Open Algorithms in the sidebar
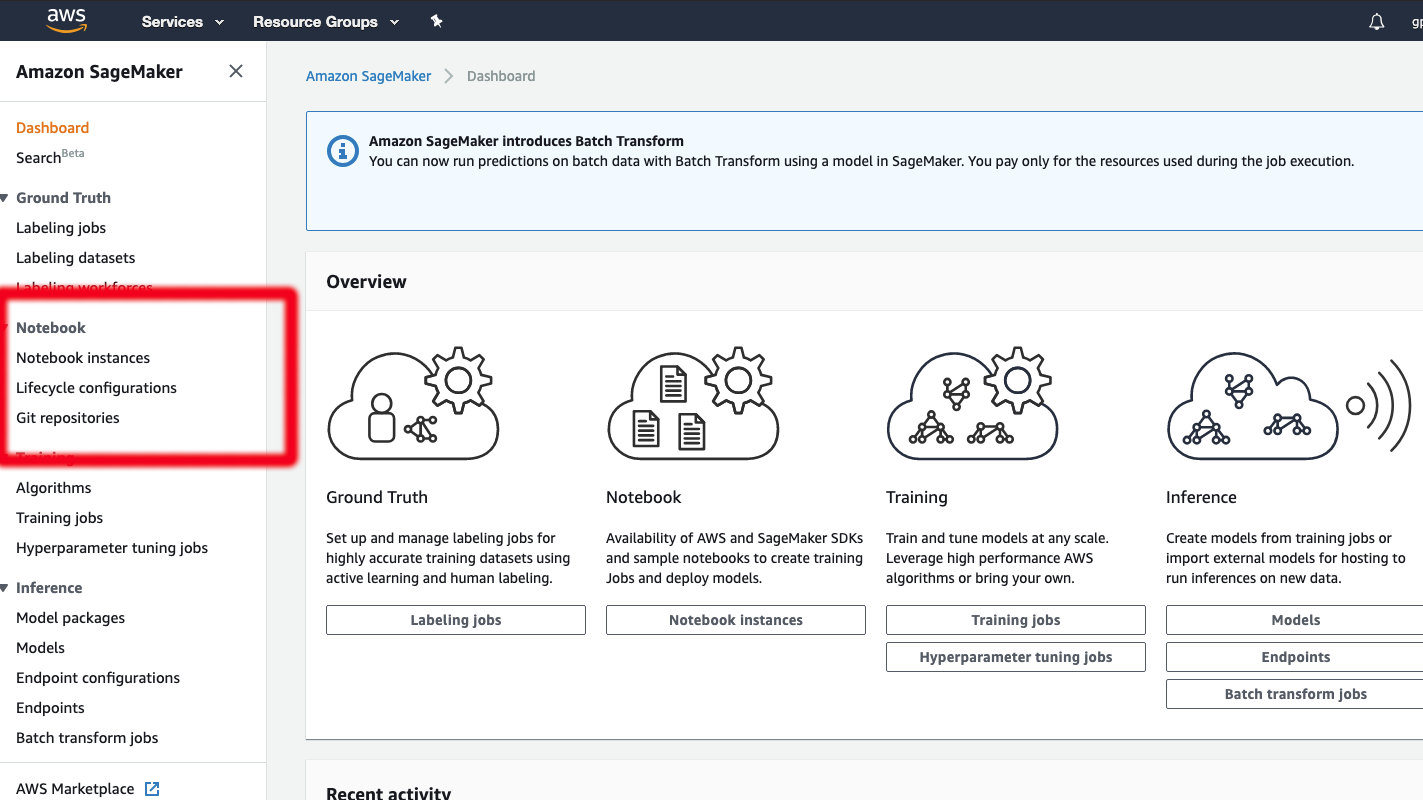1423x800 pixels. [x=54, y=488]
